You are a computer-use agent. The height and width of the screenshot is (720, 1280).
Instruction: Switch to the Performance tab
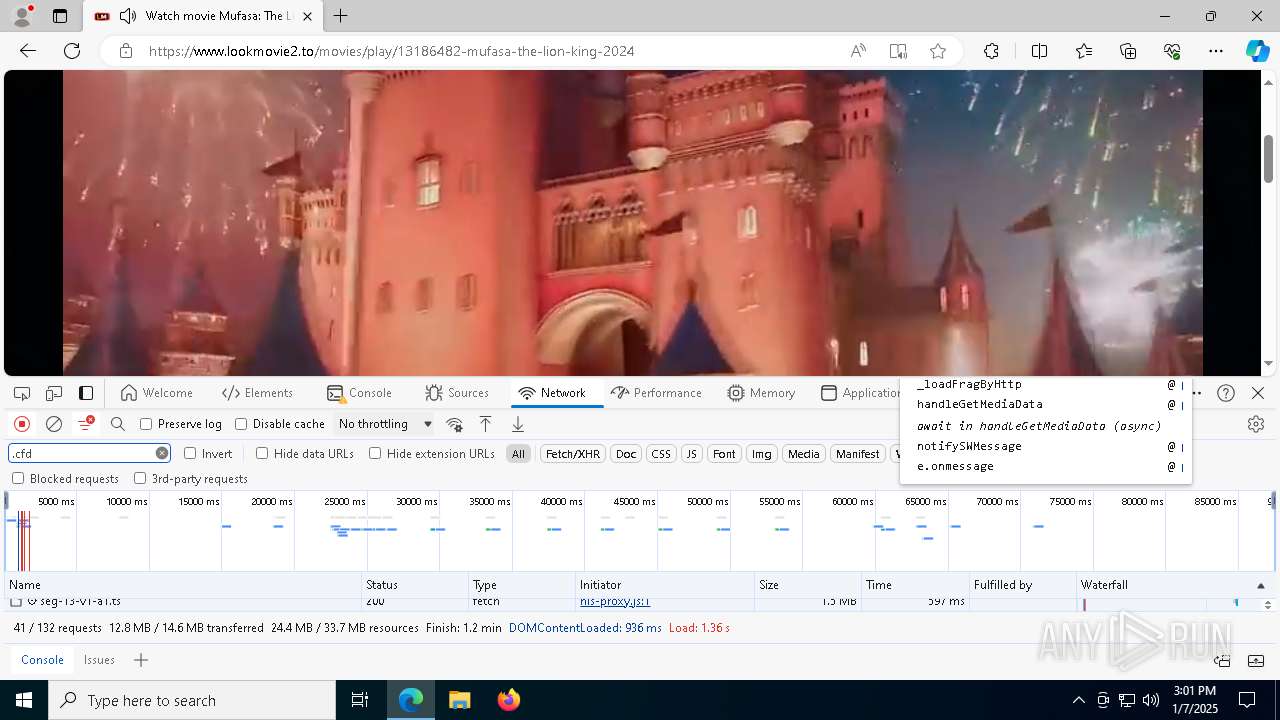[x=656, y=393]
